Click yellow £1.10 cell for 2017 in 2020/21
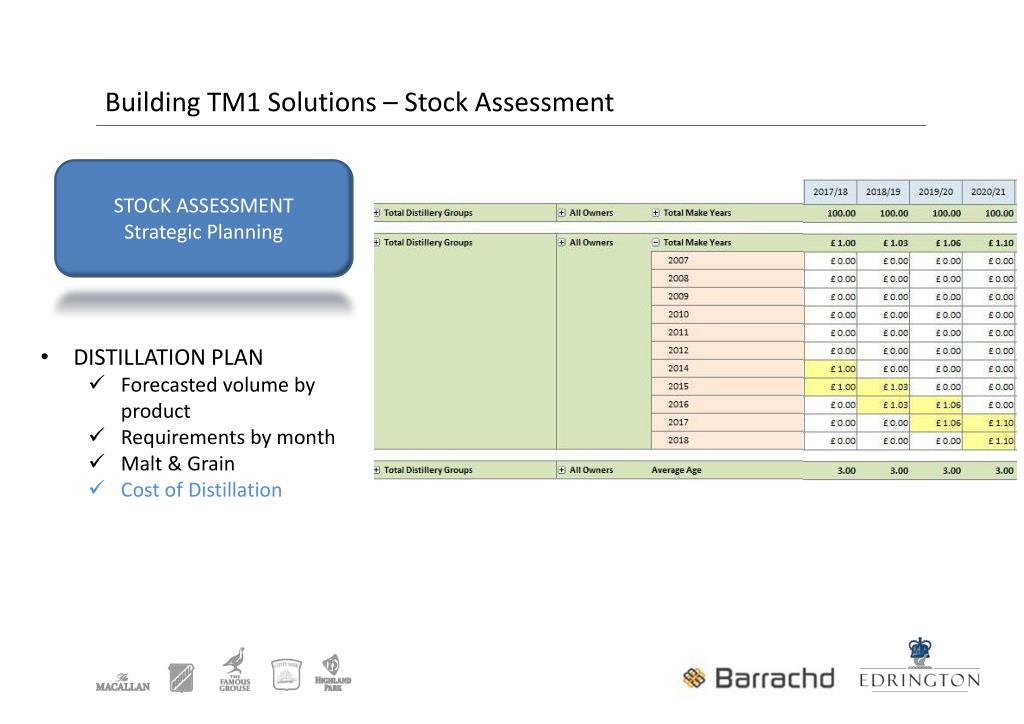This screenshot has height=724, width=1024. 989,422
